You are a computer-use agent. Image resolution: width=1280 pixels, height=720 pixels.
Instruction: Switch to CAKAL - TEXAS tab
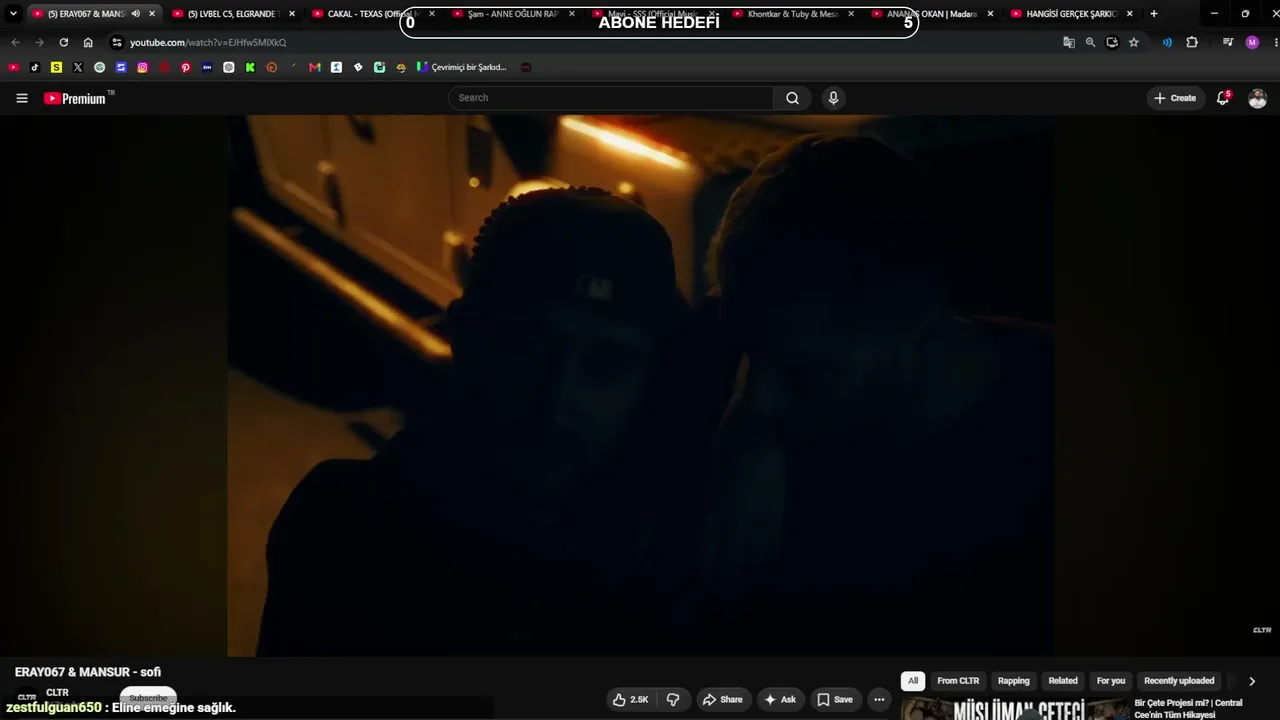[x=370, y=14]
